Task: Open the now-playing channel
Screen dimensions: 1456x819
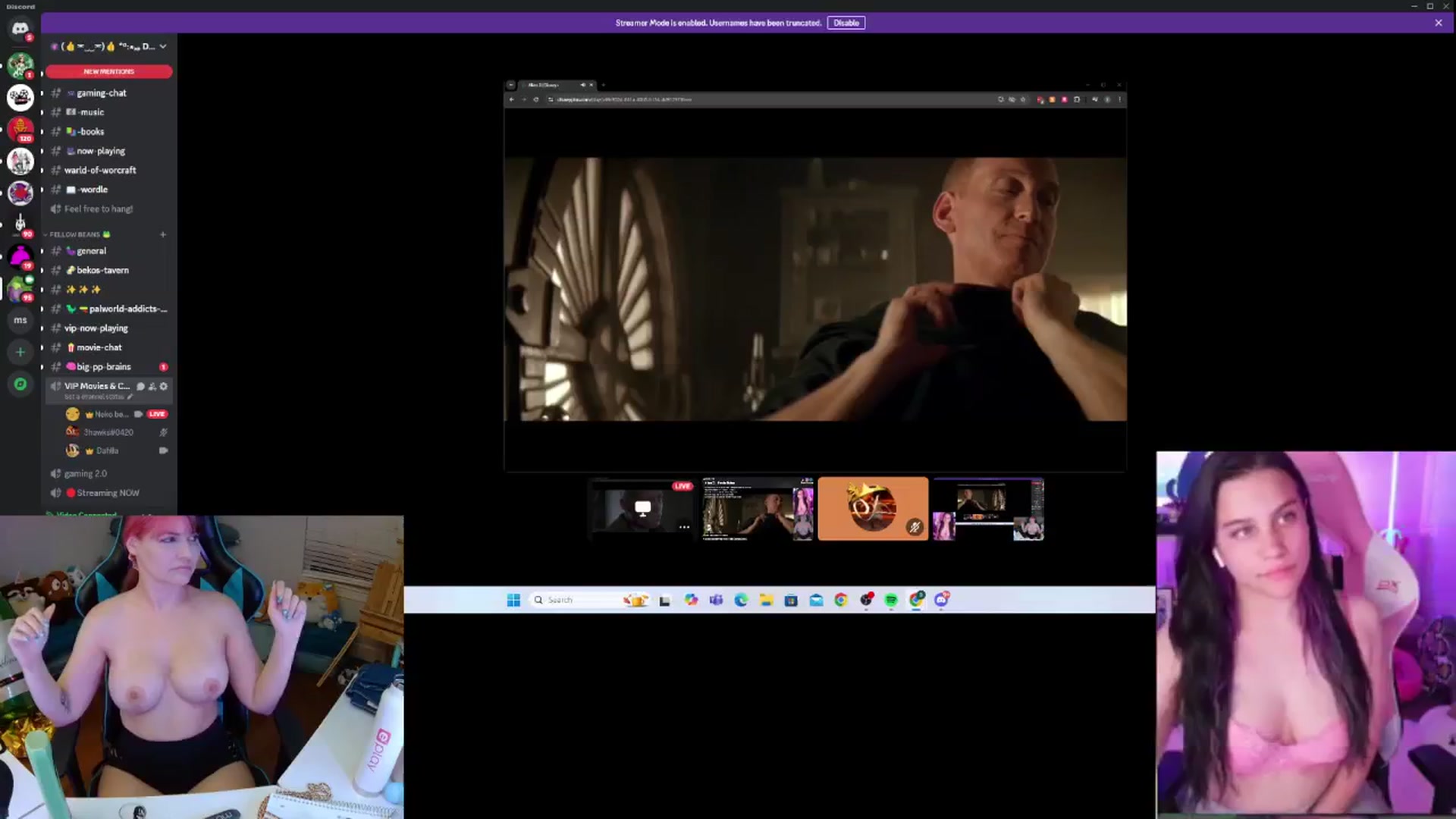Action: [x=109, y=151]
